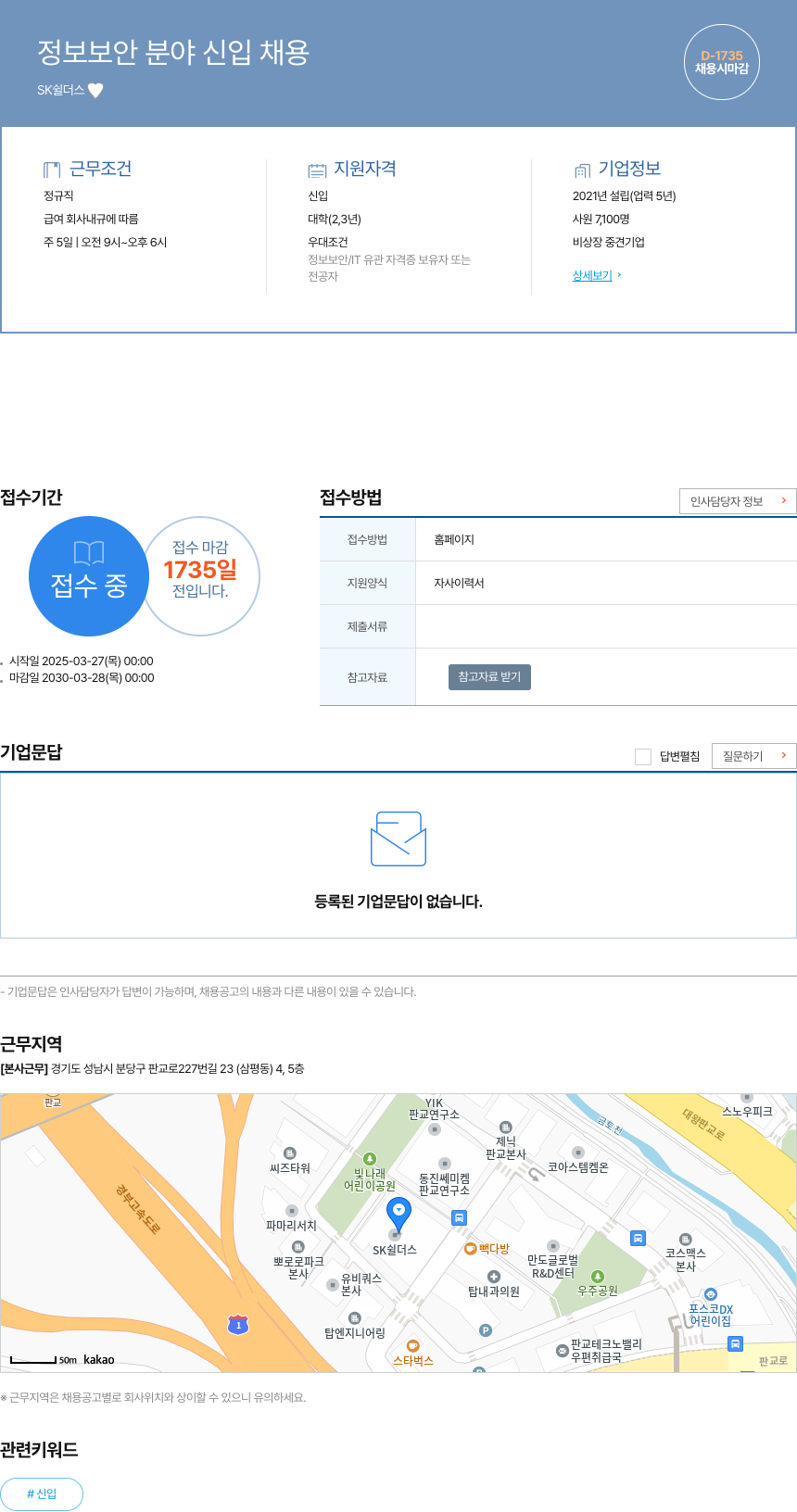797x1512 pixels.
Task: Click the 포스코DX 어린이집 marker
Action: [710, 1294]
